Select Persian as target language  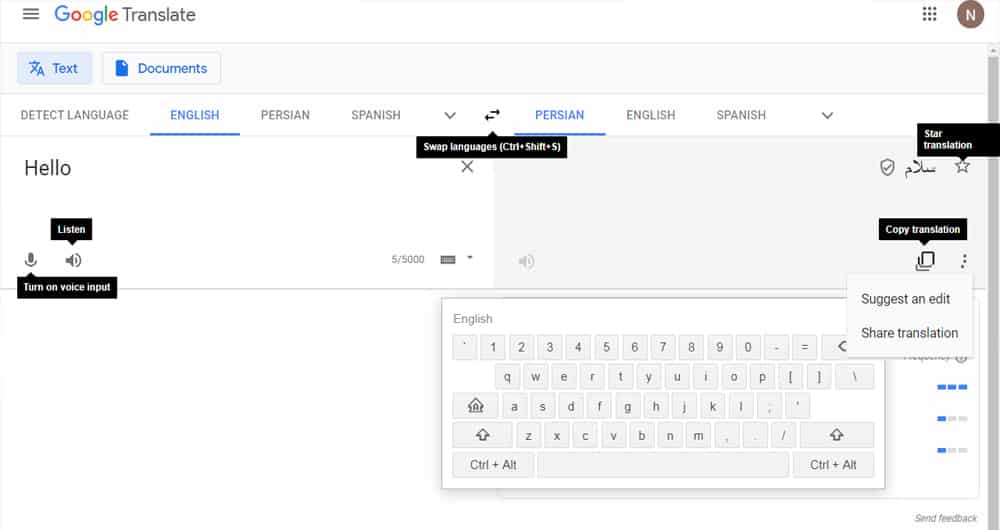[x=559, y=115]
